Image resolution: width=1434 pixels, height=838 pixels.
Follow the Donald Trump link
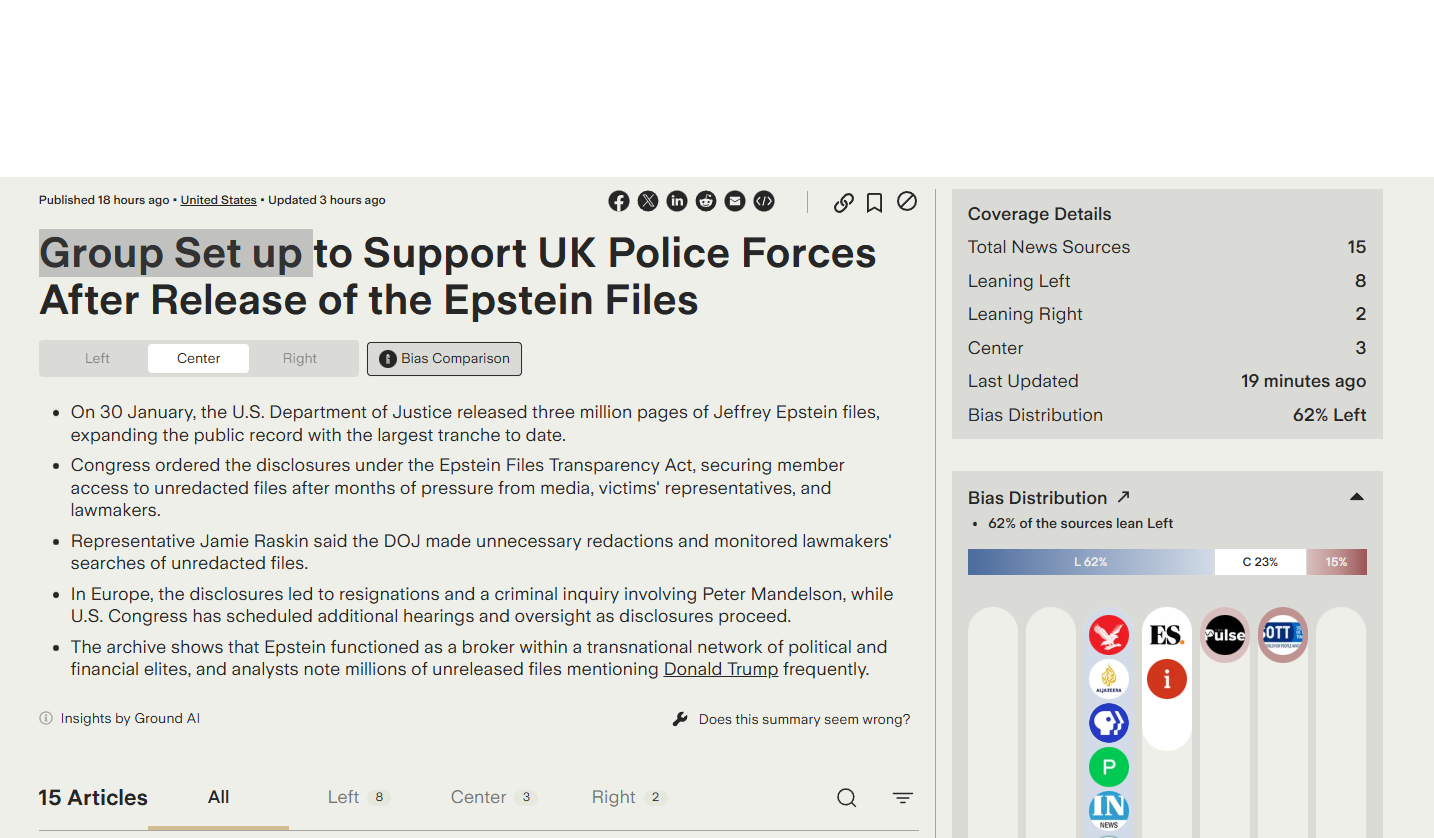click(720, 669)
